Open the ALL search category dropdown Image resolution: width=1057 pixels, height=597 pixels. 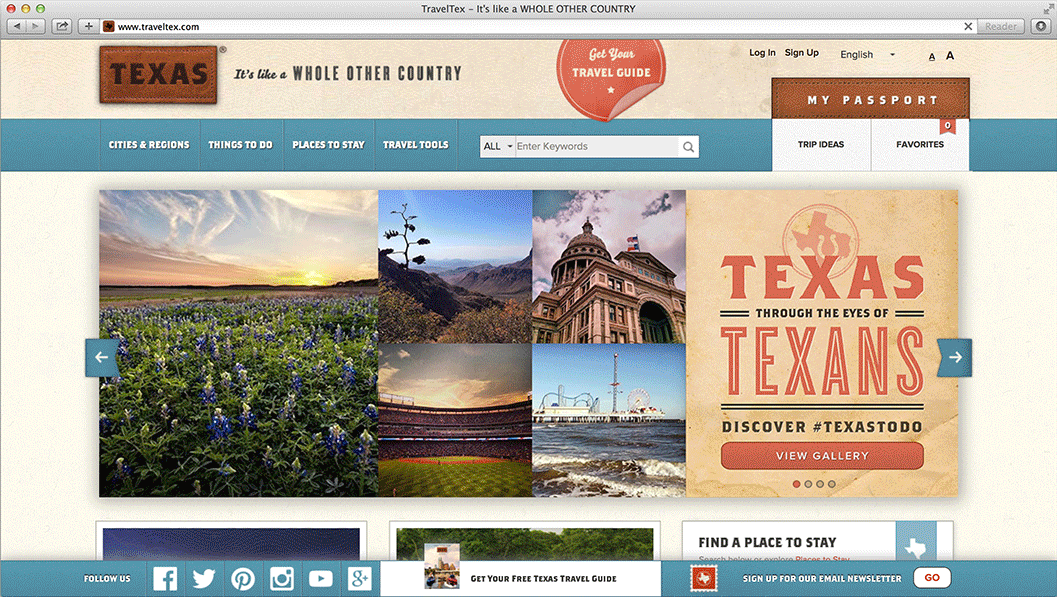tap(496, 146)
